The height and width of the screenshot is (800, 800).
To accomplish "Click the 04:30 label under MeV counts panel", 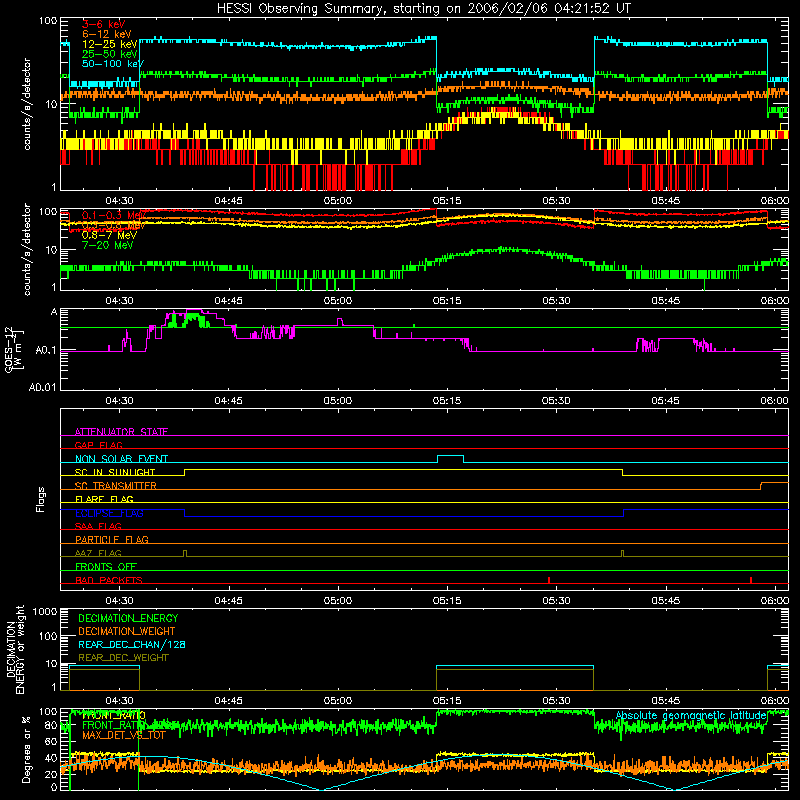I will [119, 301].
